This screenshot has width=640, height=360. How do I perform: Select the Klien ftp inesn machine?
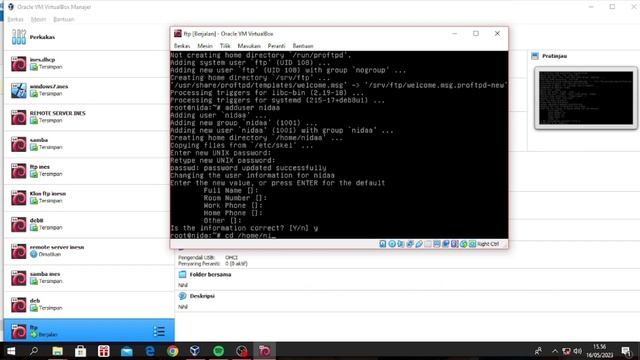89,198
